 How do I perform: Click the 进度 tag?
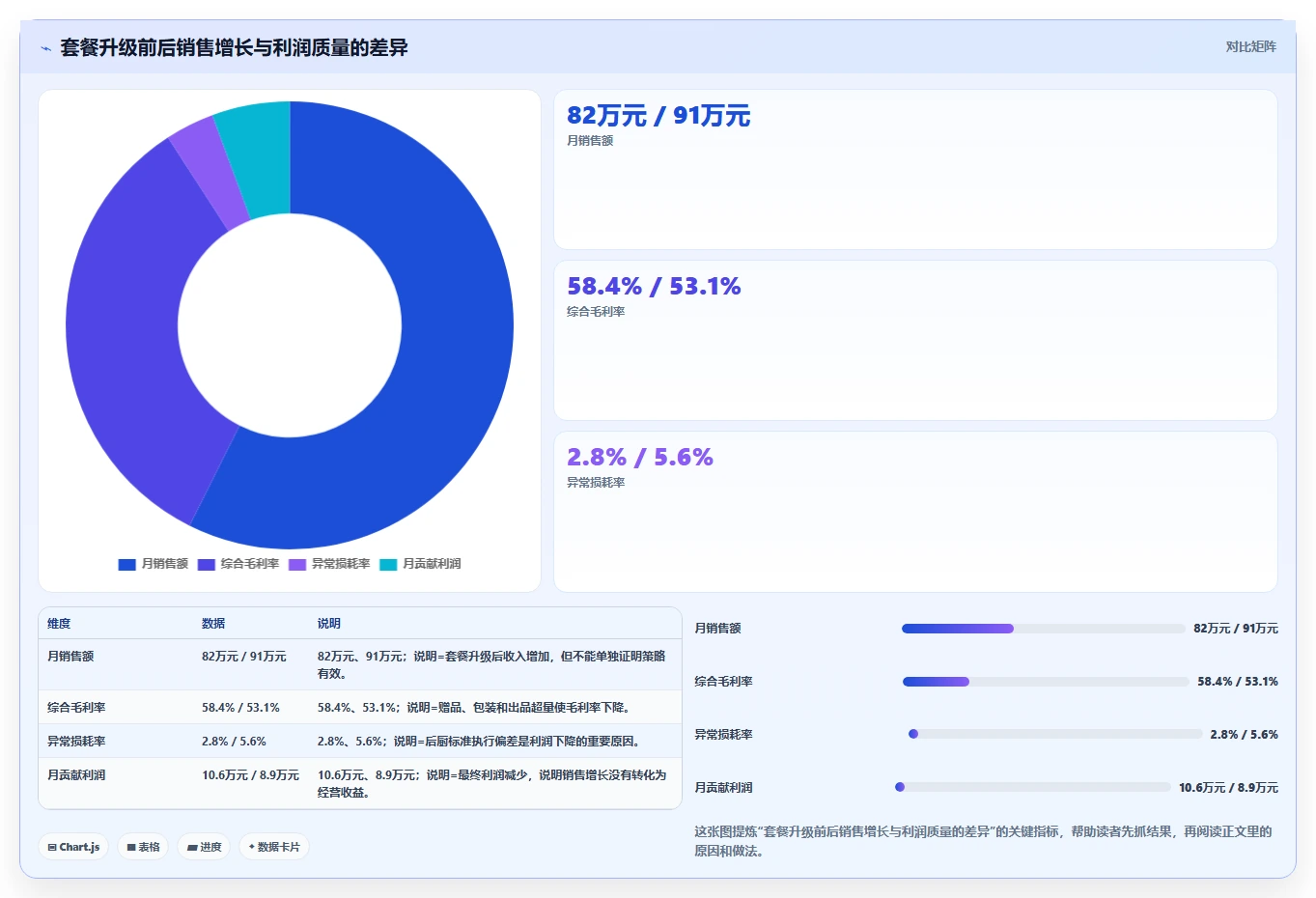pos(204,847)
